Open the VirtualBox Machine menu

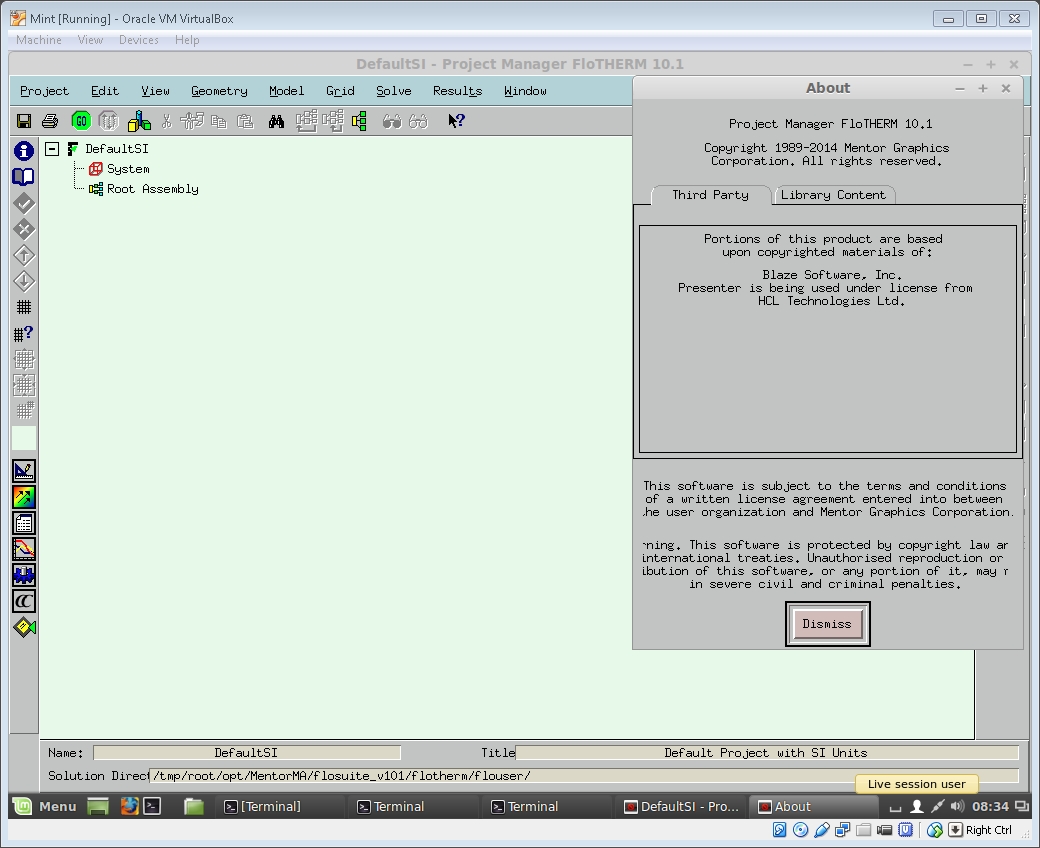(x=38, y=40)
